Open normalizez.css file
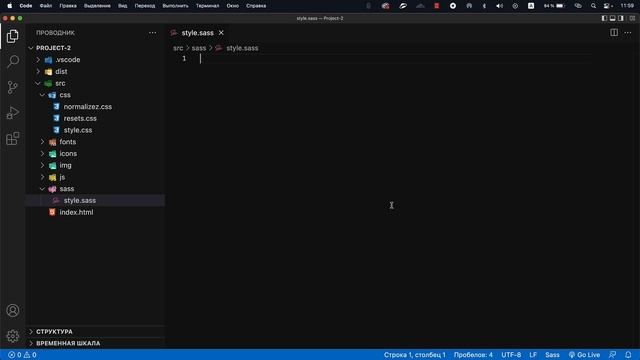Viewport: 640px width, 360px height. coord(87,107)
